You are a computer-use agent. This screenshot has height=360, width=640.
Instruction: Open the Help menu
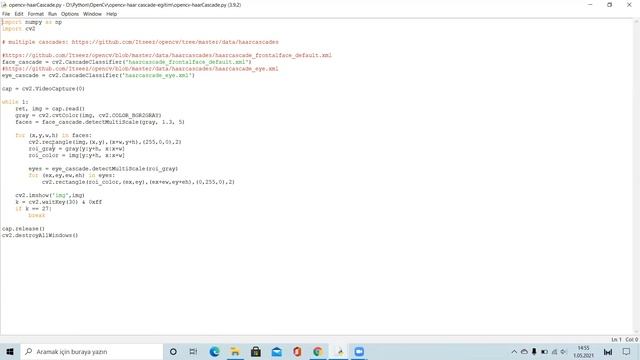[x=111, y=14]
